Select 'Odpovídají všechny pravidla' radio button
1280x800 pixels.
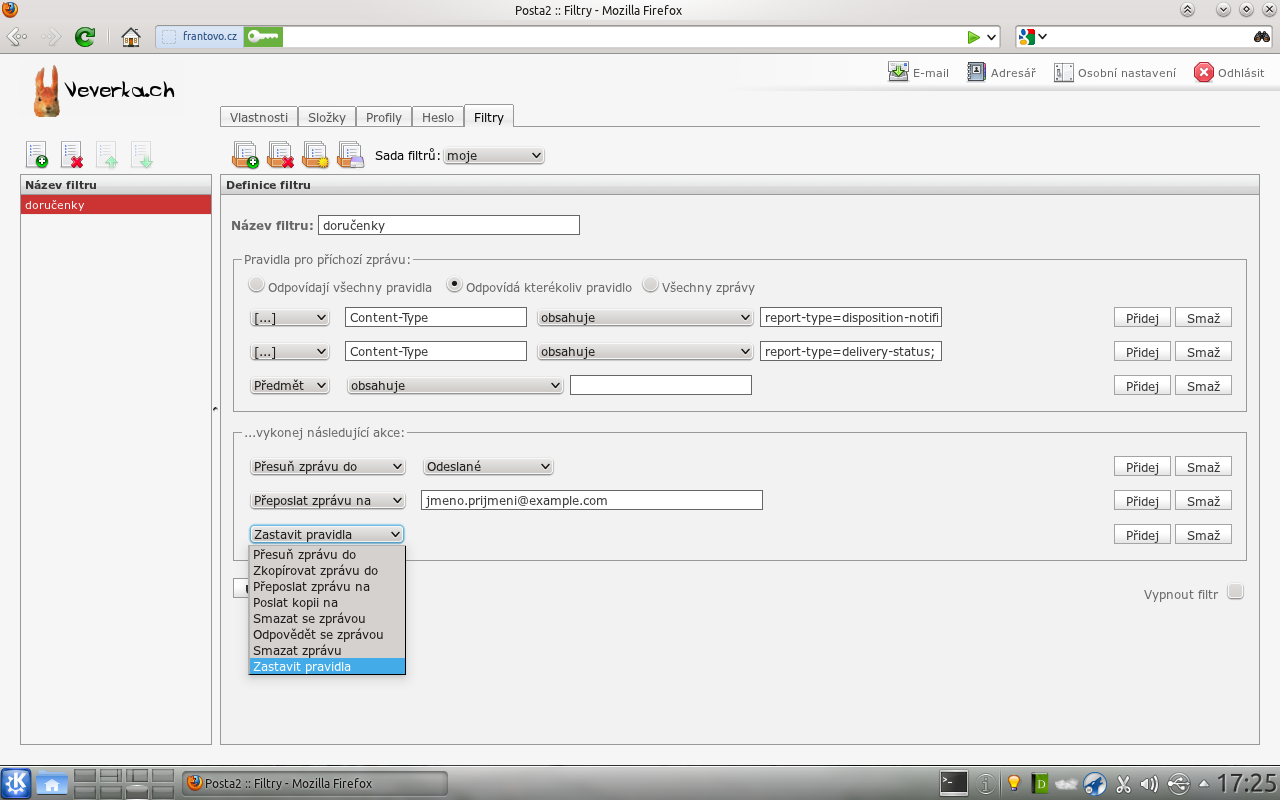point(257,285)
